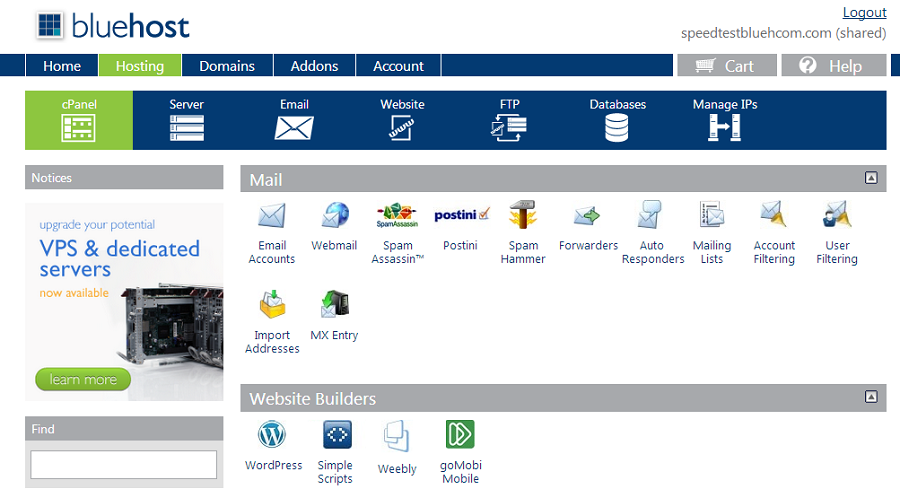
Task: Collapse the Website Builders section
Action: pyautogui.click(x=871, y=397)
